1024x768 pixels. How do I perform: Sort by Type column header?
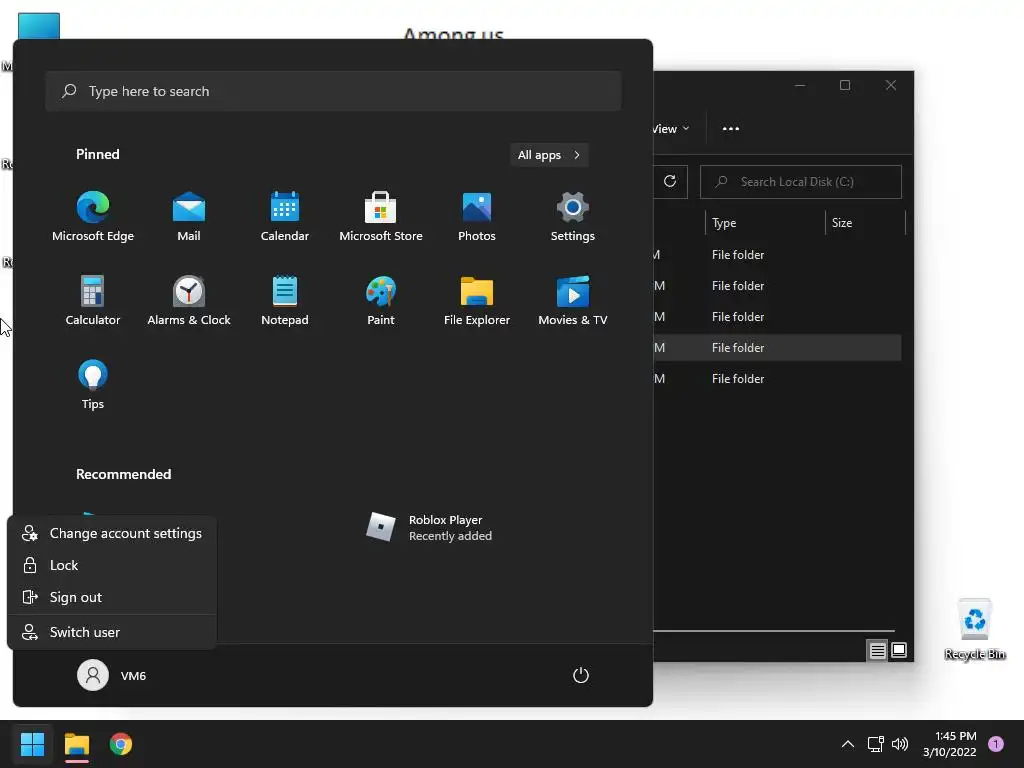765,223
